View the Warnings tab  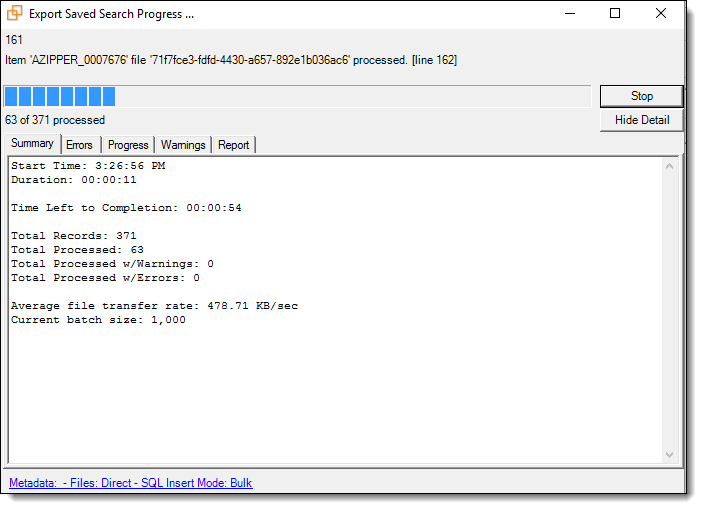(183, 145)
